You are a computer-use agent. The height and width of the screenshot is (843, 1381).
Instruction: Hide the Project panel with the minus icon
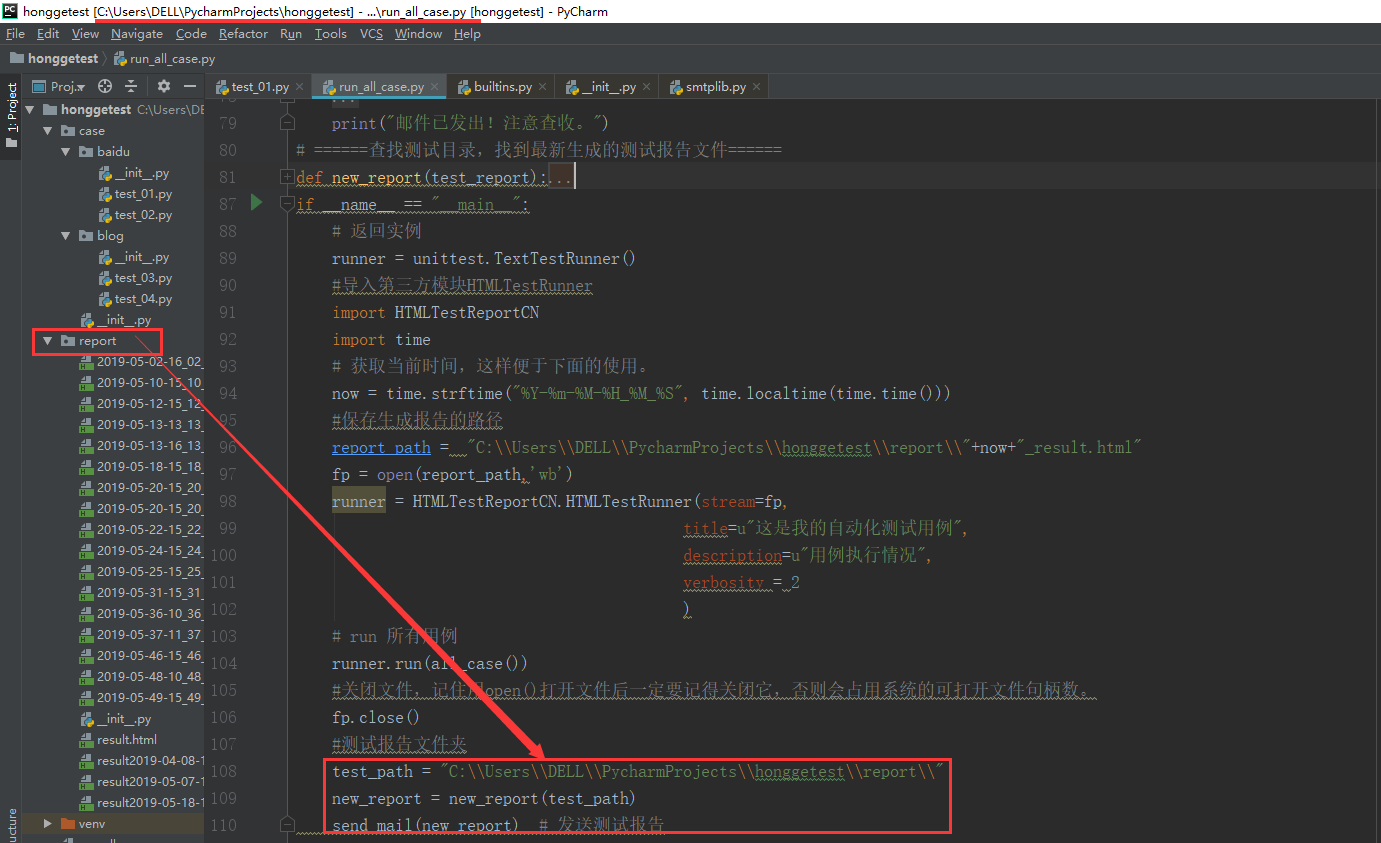click(189, 87)
